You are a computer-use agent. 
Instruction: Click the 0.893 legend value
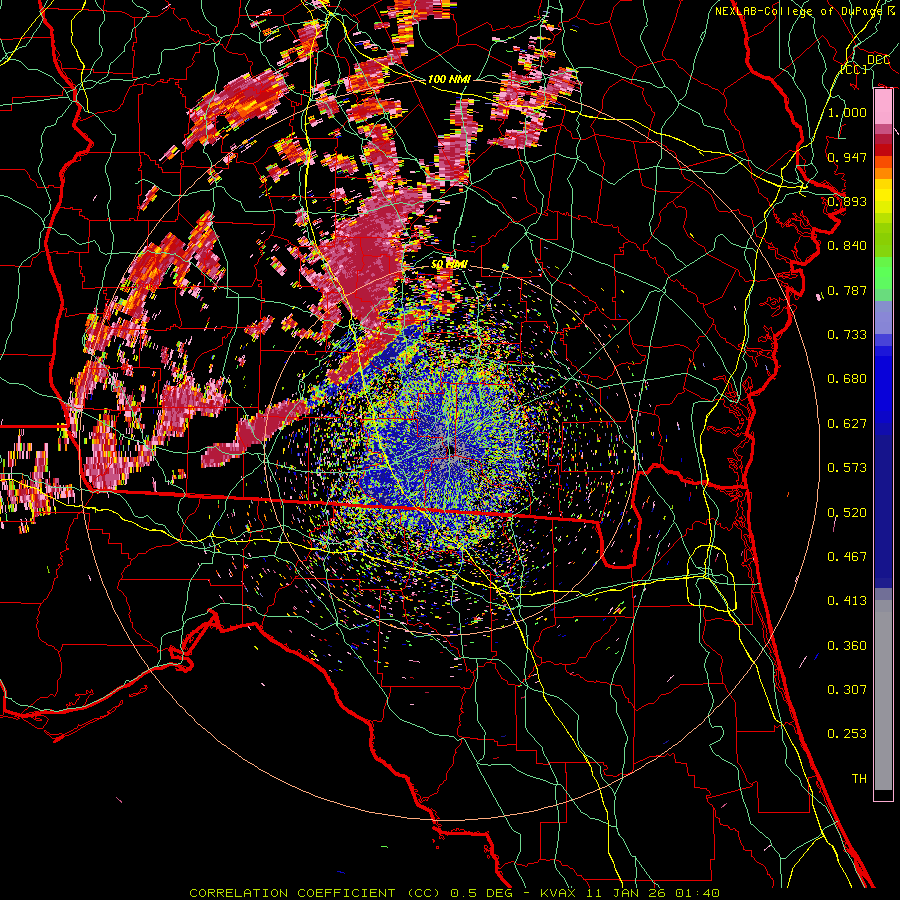pos(847,201)
